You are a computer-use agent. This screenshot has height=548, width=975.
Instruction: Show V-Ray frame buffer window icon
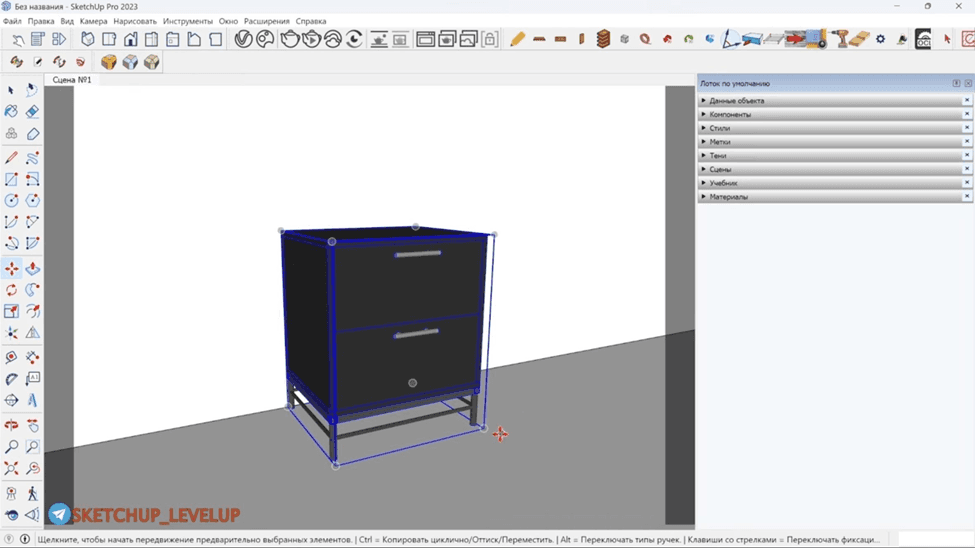click(425, 39)
